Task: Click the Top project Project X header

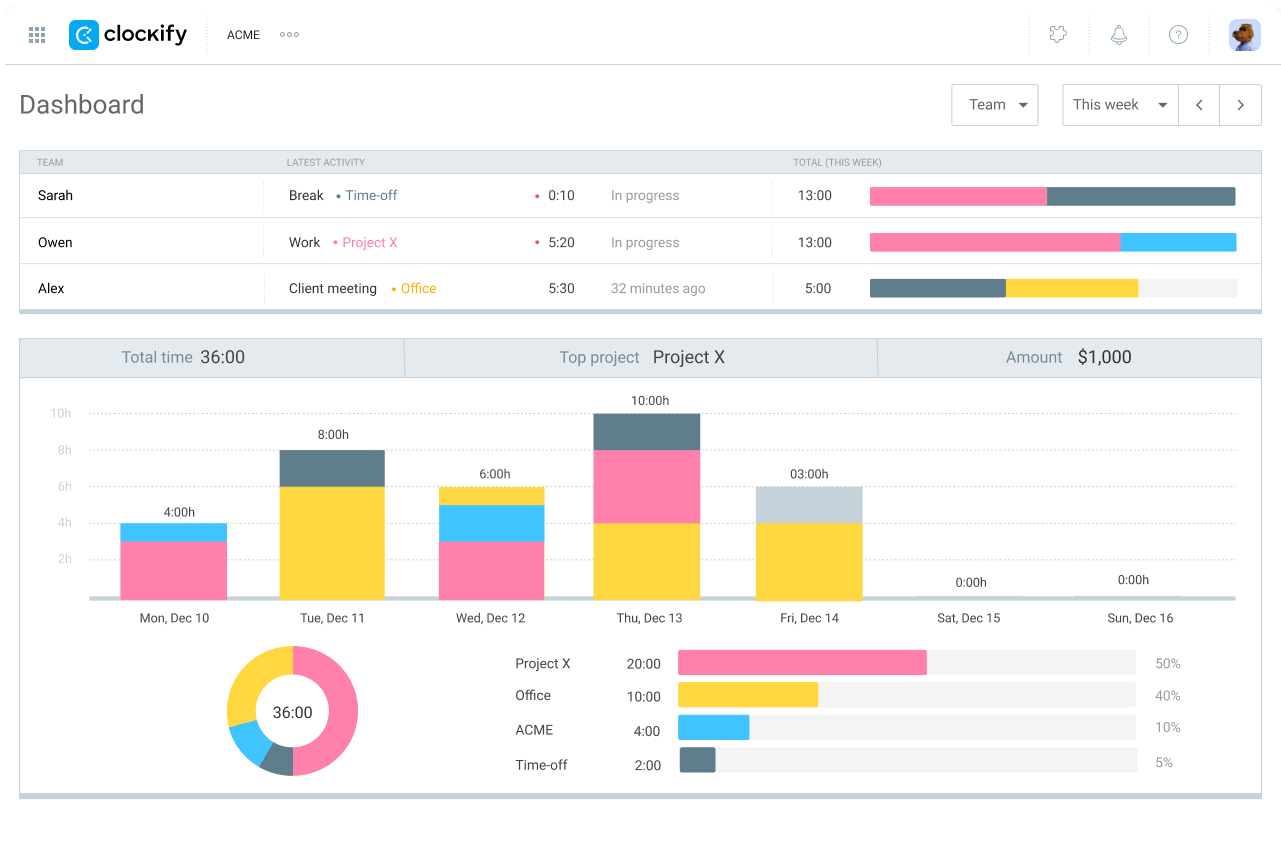Action: [x=642, y=358]
